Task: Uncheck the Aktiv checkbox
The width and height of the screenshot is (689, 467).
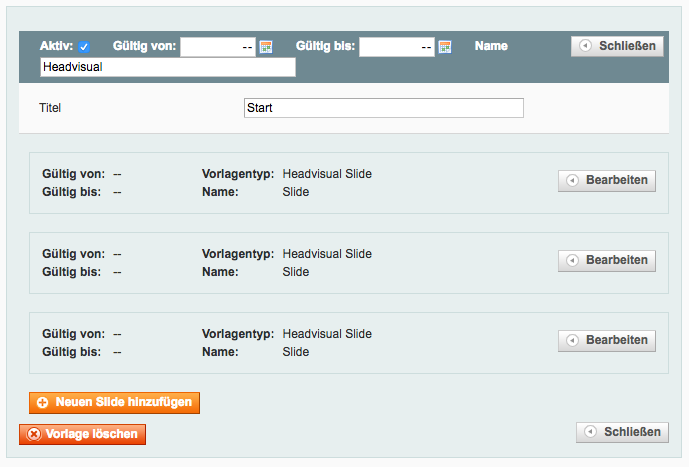Action: click(x=84, y=47)
